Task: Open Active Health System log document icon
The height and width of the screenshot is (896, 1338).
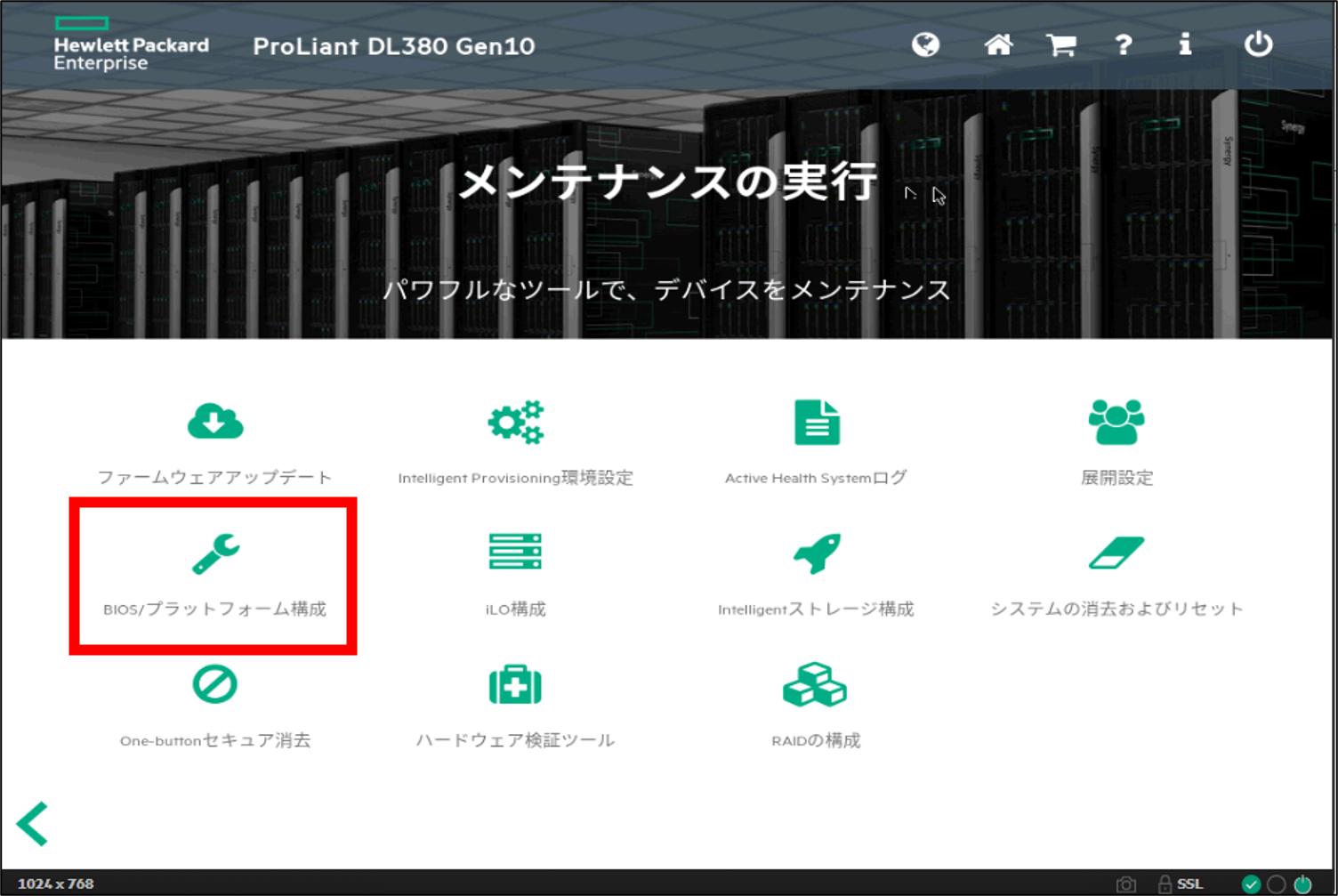Action: click(817, 422)
